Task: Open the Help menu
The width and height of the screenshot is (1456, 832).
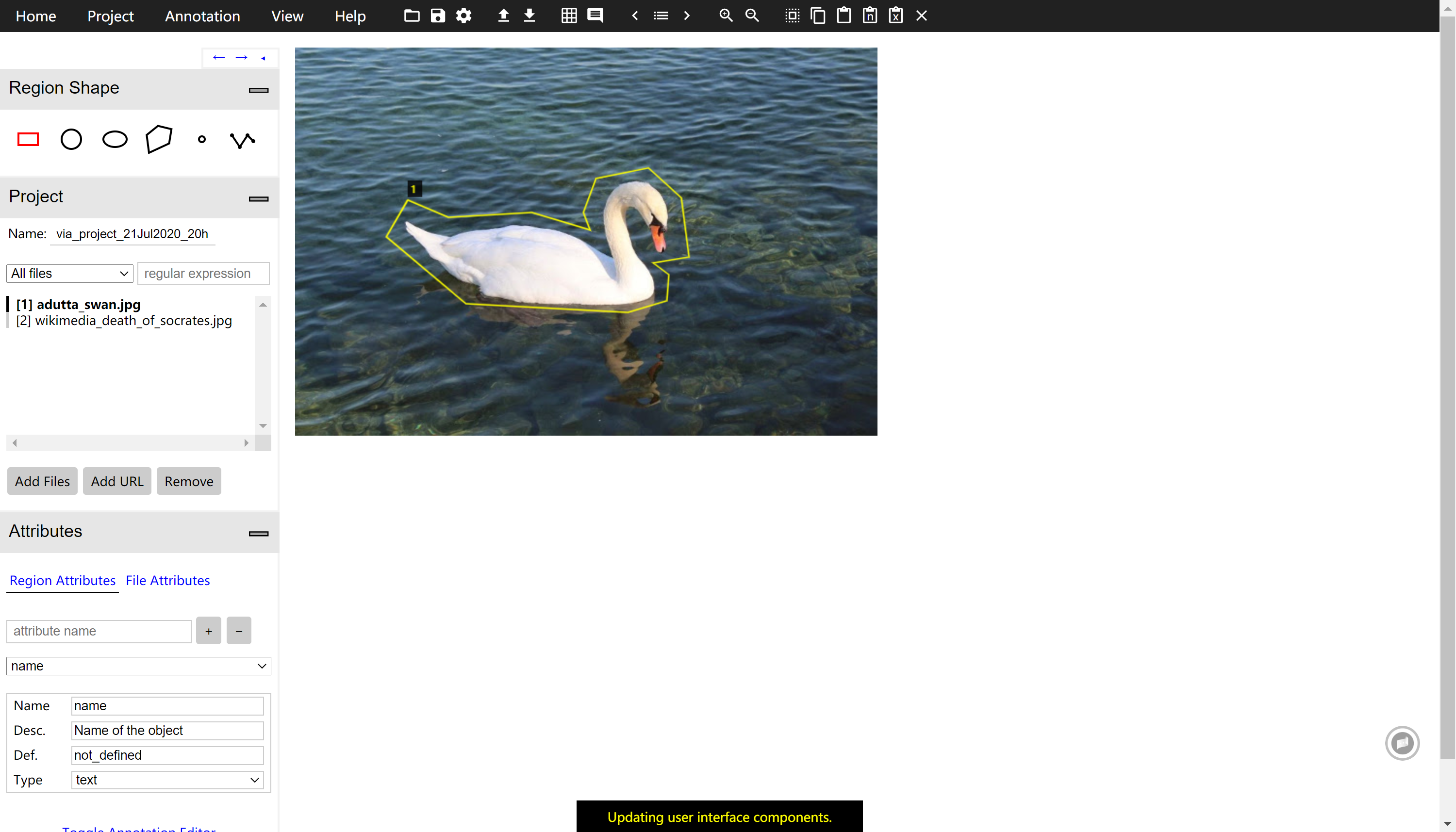Action: 350,16
